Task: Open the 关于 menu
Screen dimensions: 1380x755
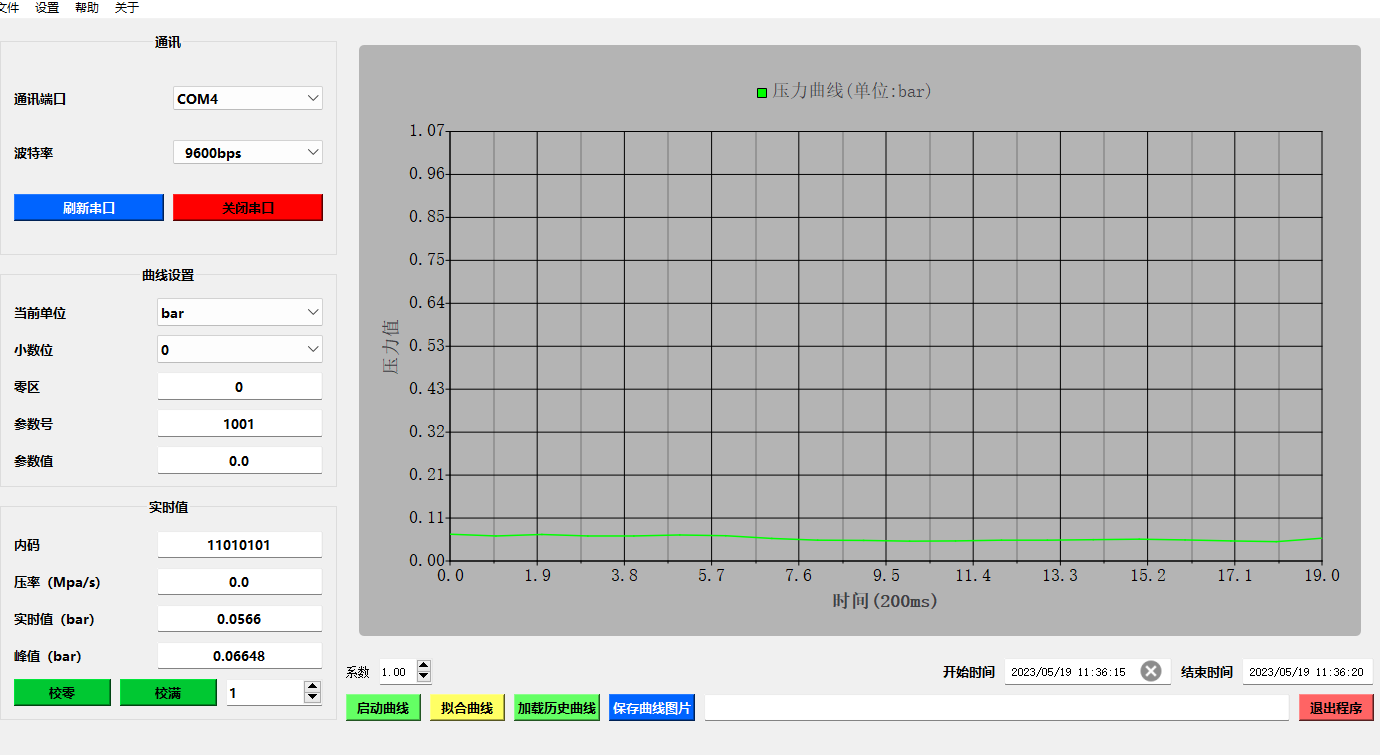Action: pos(127,7)
